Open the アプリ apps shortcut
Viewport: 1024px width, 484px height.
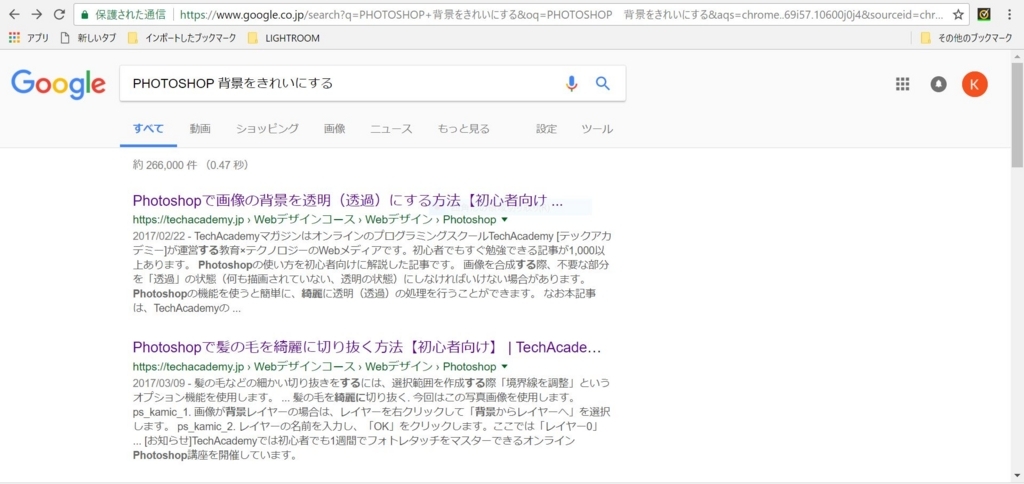point(29,38)
